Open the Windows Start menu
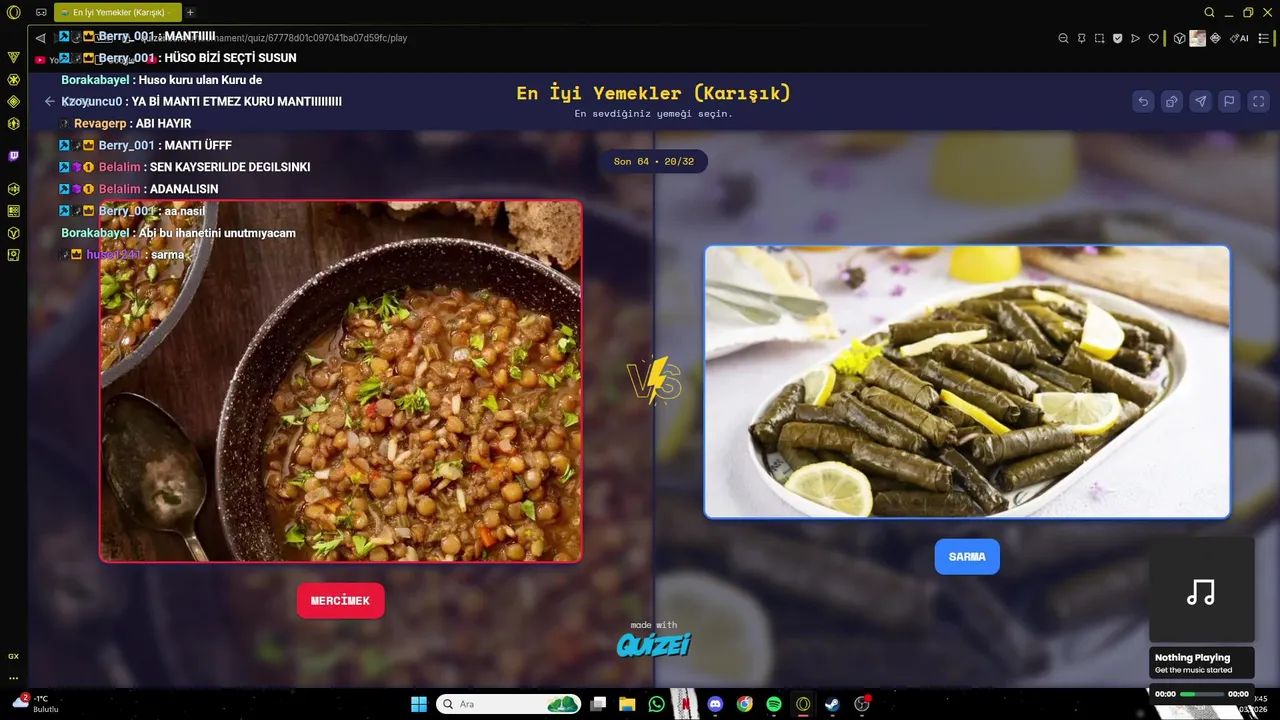 click(x=418, y=704)
